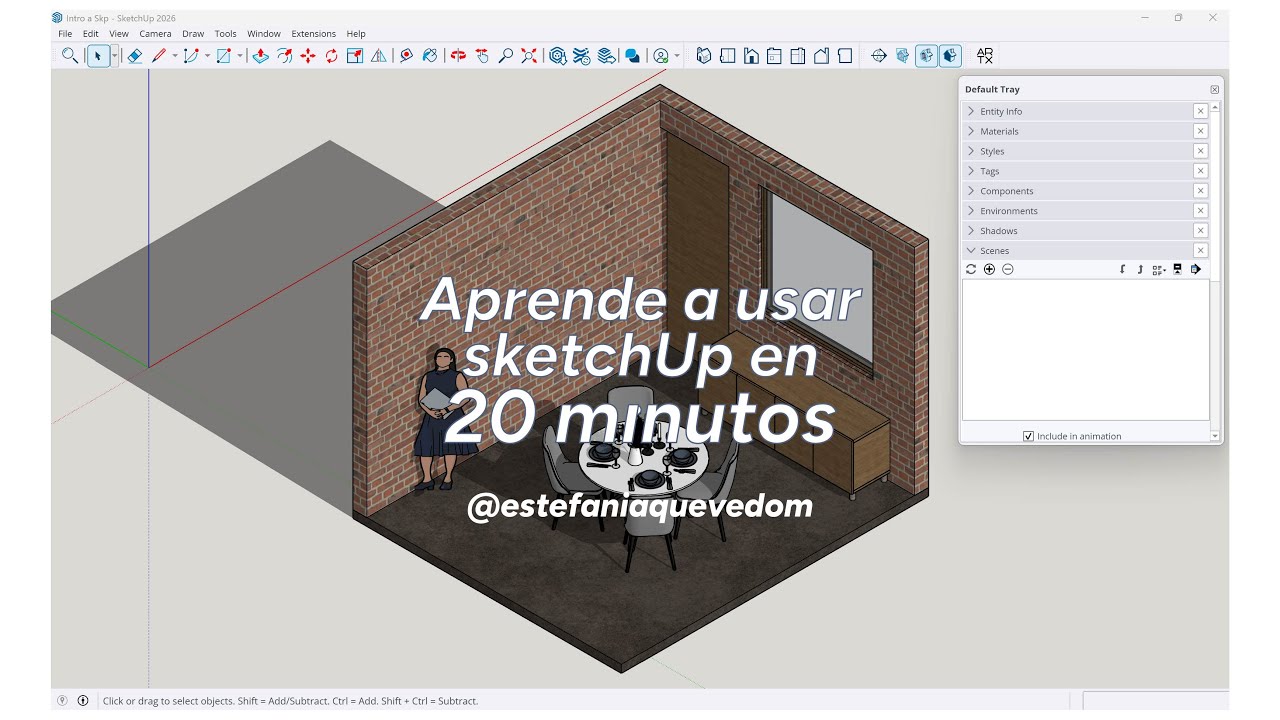The image size is (1280, 720).
Task: Open the Arc tool dropdown arrow
Action: click(207, 56)
